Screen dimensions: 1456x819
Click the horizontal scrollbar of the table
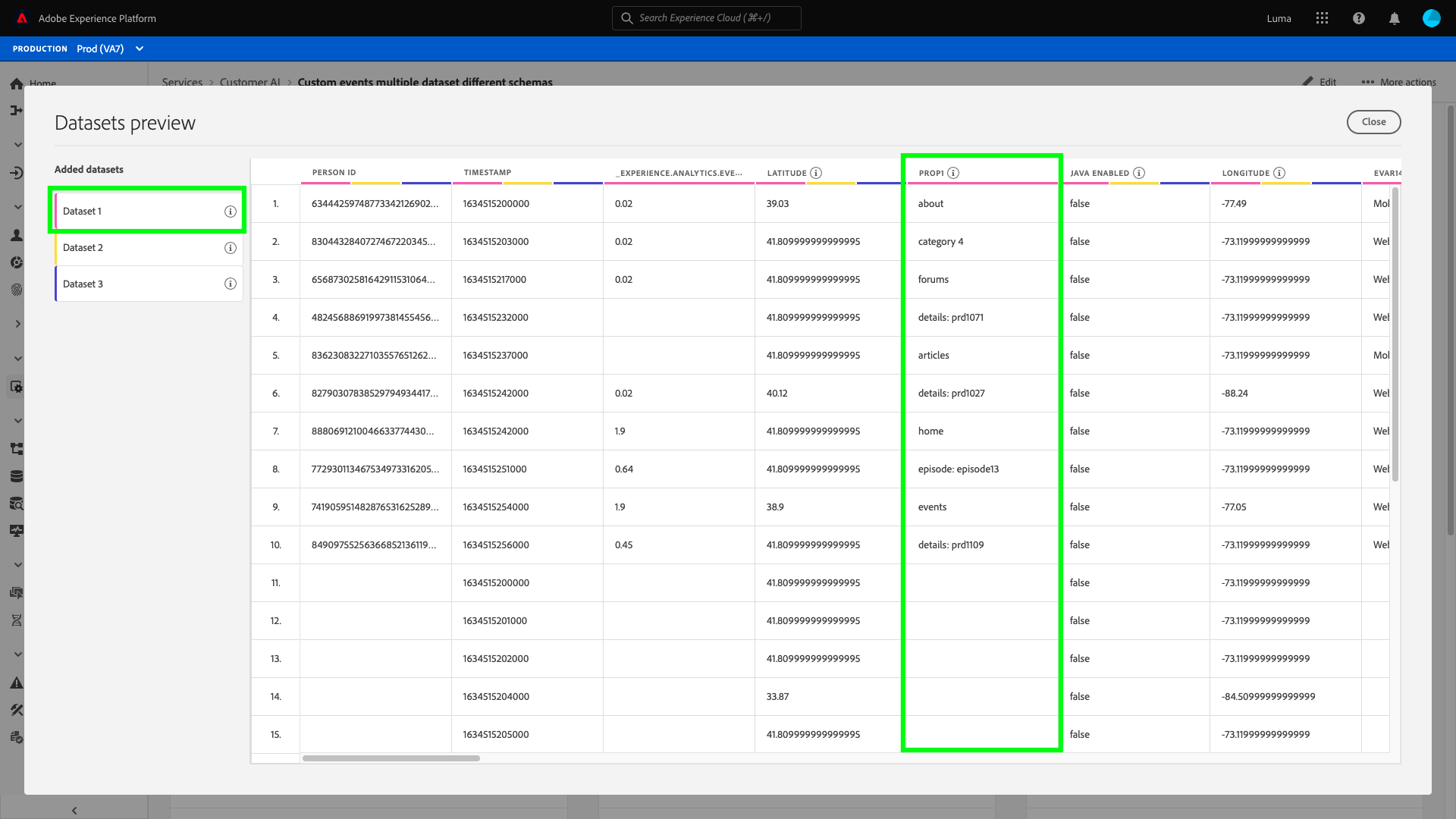[x=391, y=758]
